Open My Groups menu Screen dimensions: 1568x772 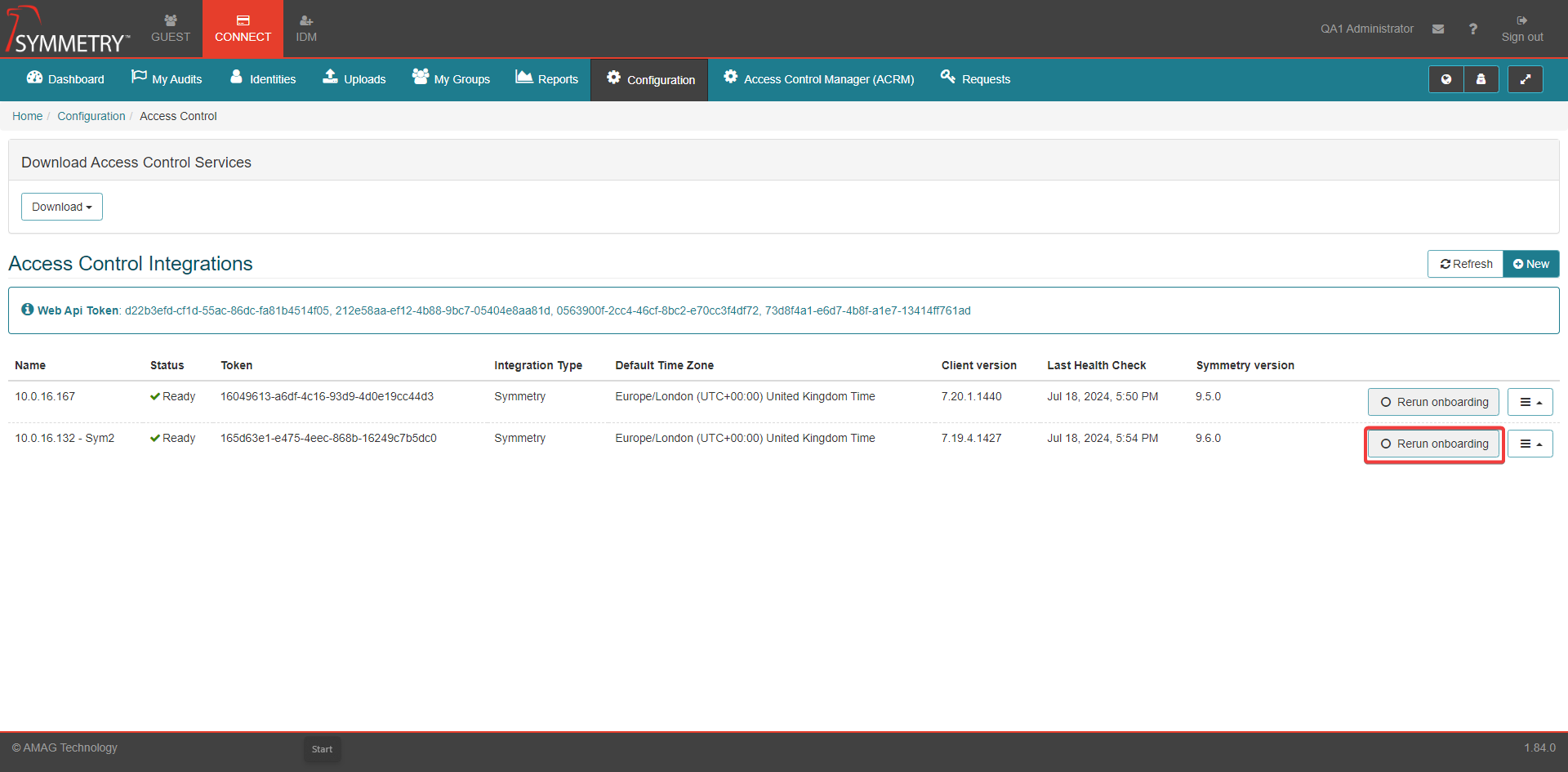451,79
